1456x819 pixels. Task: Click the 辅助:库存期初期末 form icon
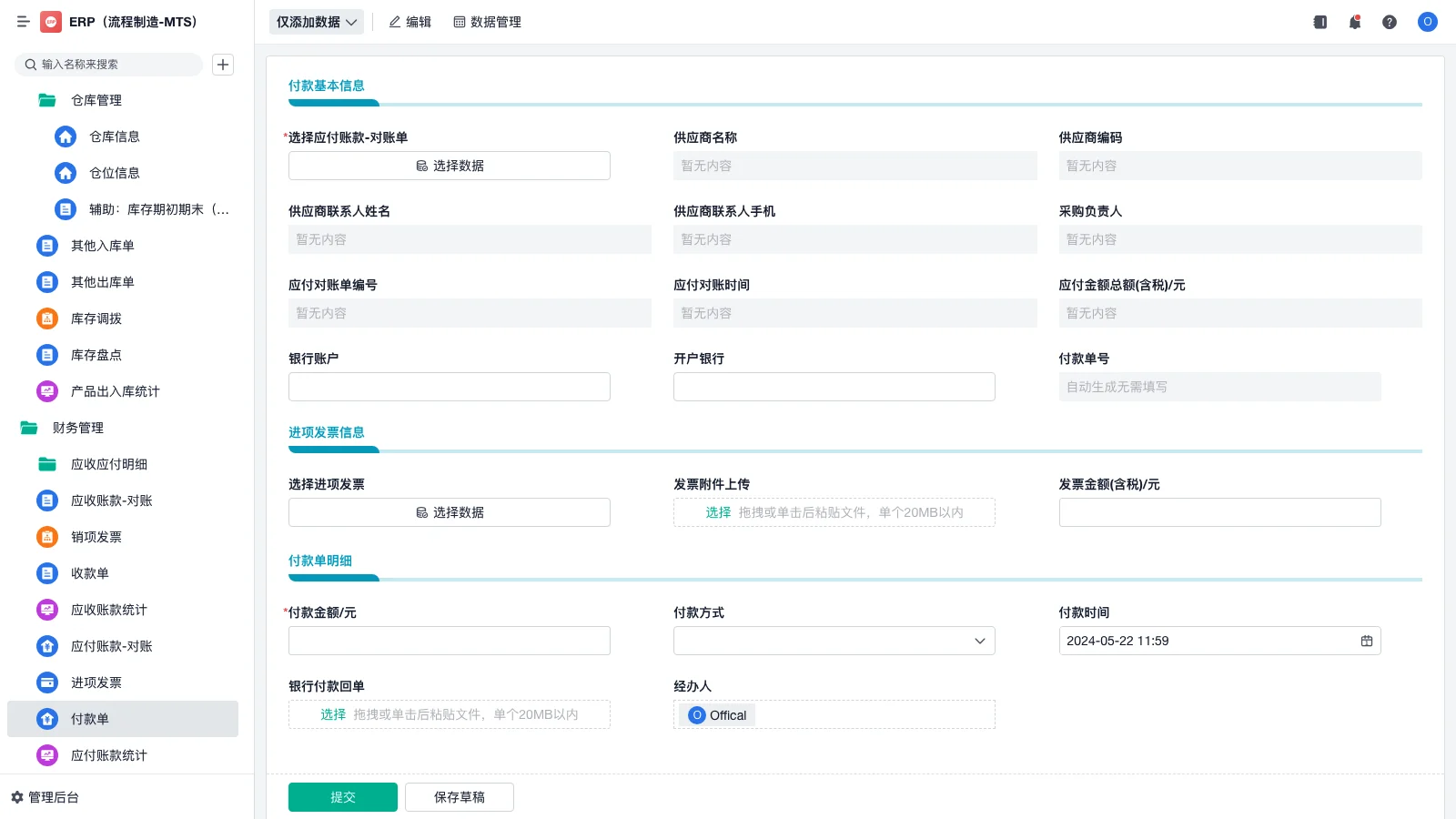pos(66,209)
